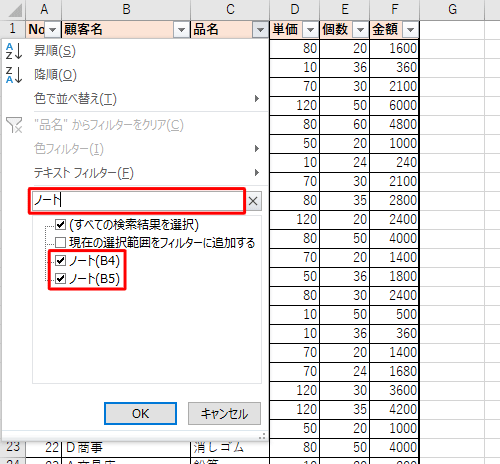Image resolution: width=500 pixels, height=464 pixels.
Task: Enable 現在の選択範囲をフィルターに追加する checkbox
Action: [60, 242]
